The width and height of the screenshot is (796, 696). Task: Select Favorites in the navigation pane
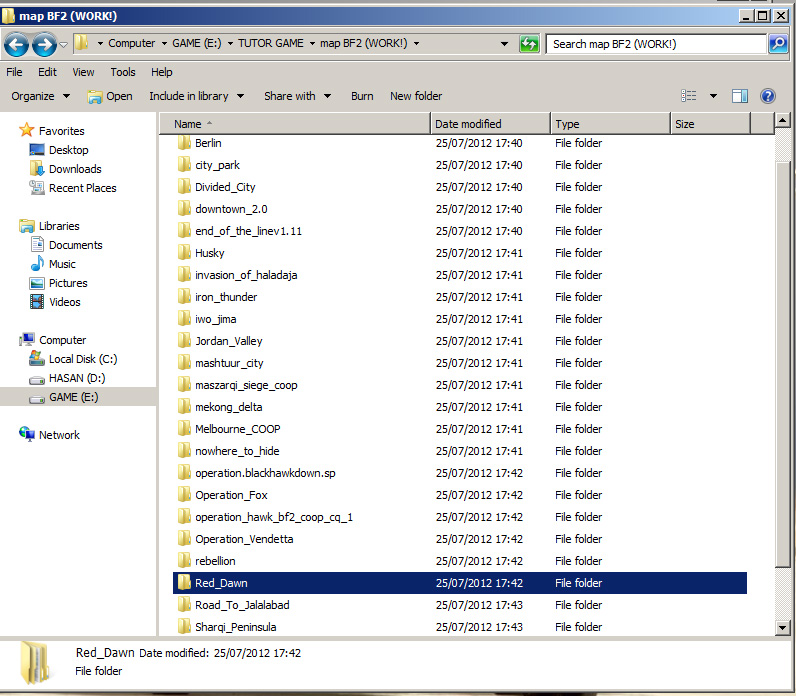[61, 131]
